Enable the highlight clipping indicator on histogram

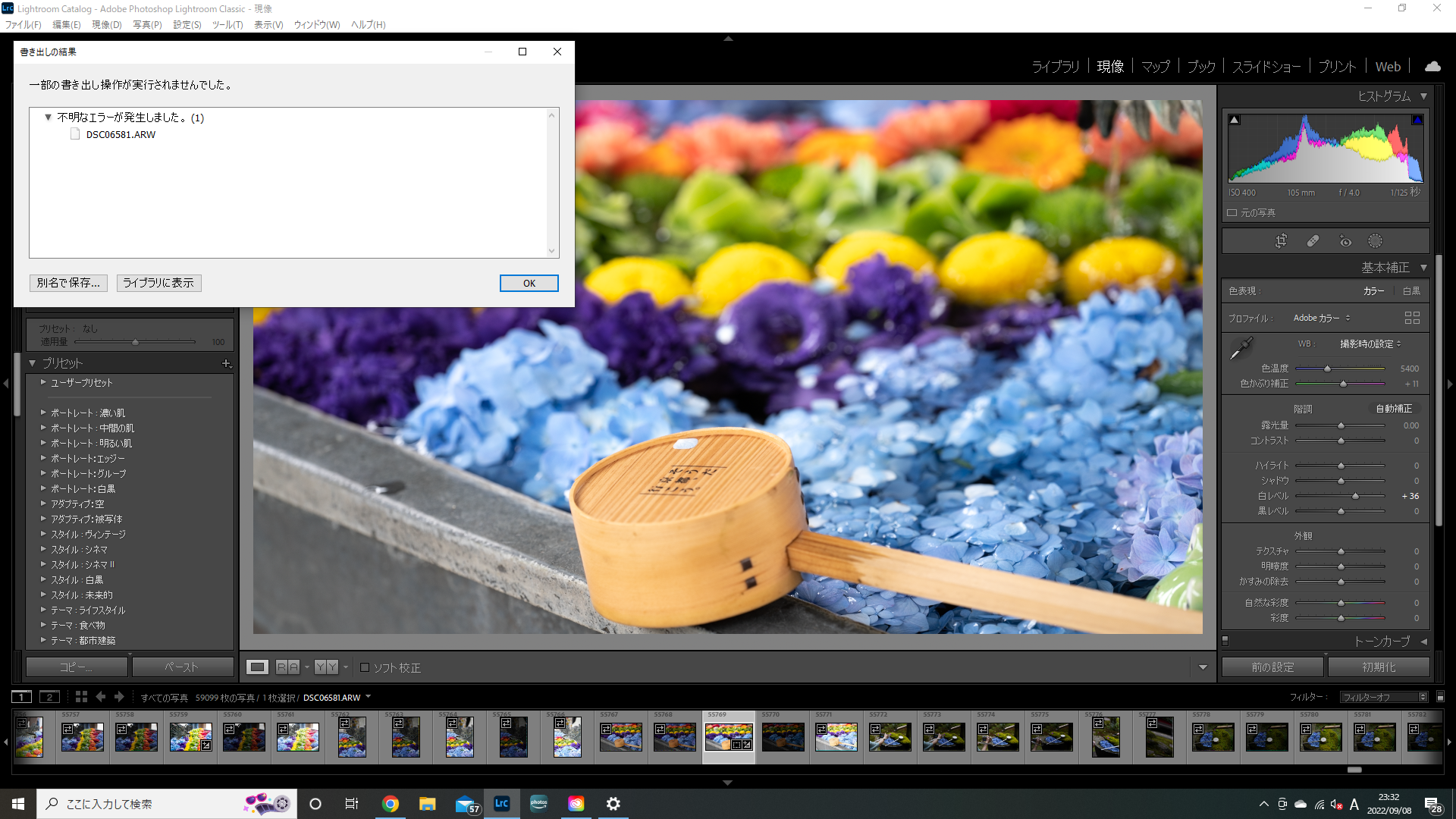tap(1417, 119)
